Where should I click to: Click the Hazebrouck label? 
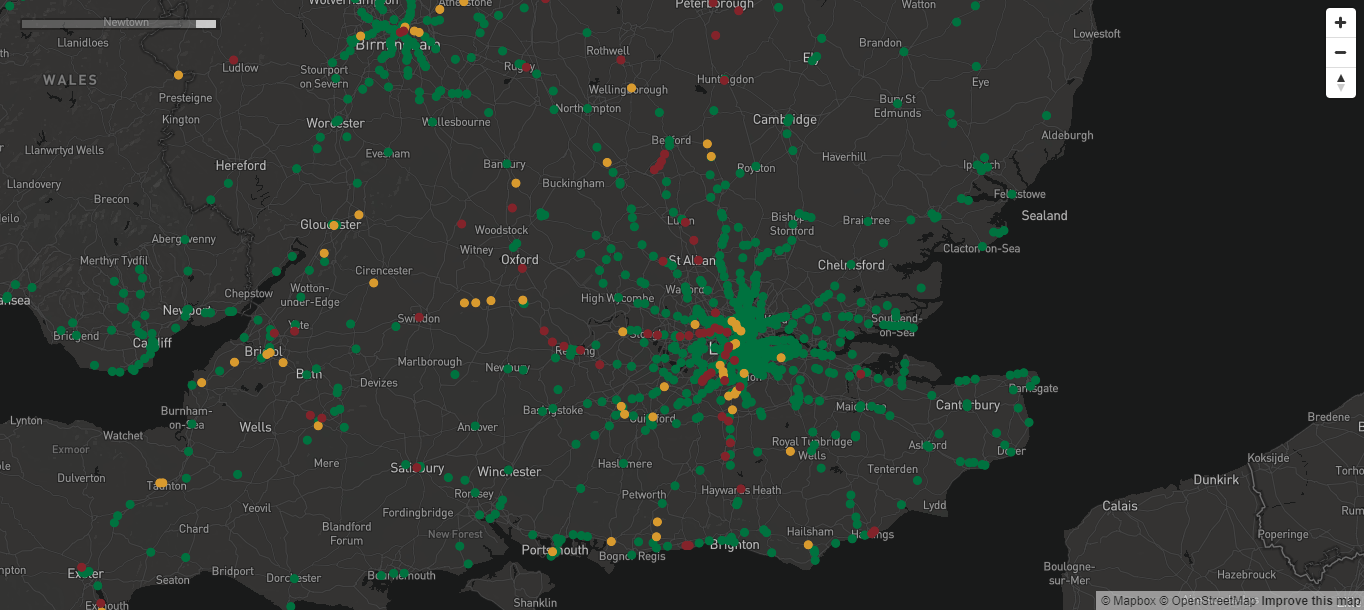pyautogui.click(x=1248, y=574)
